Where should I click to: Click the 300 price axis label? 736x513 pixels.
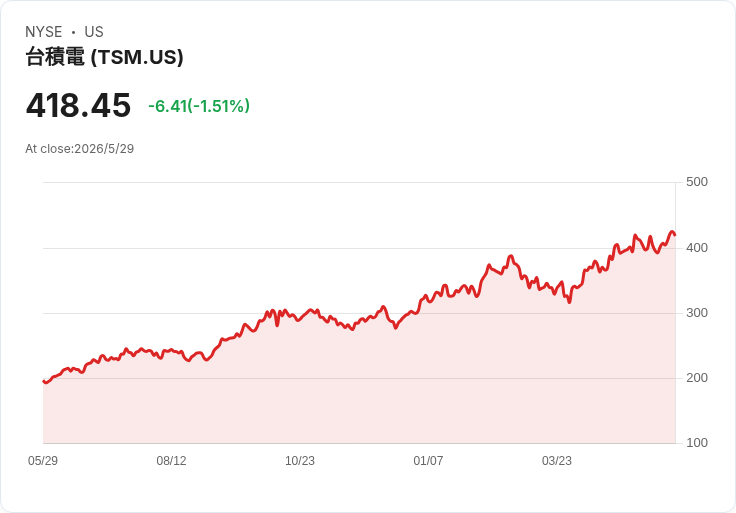coord(697,313)
